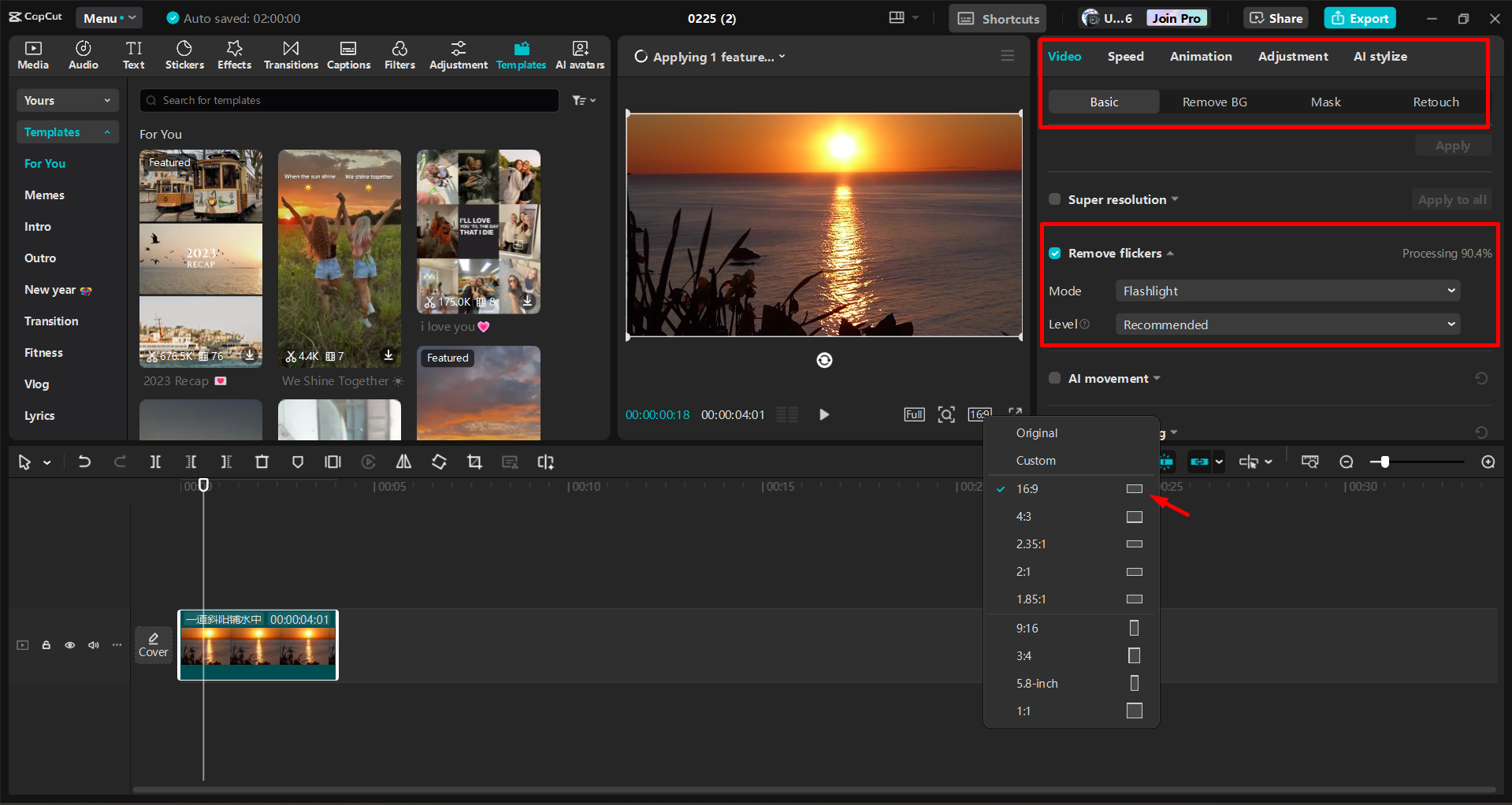Open the Effects panel
The width and height of the screenshot is (1512, 805).
[x=234, y=55]
